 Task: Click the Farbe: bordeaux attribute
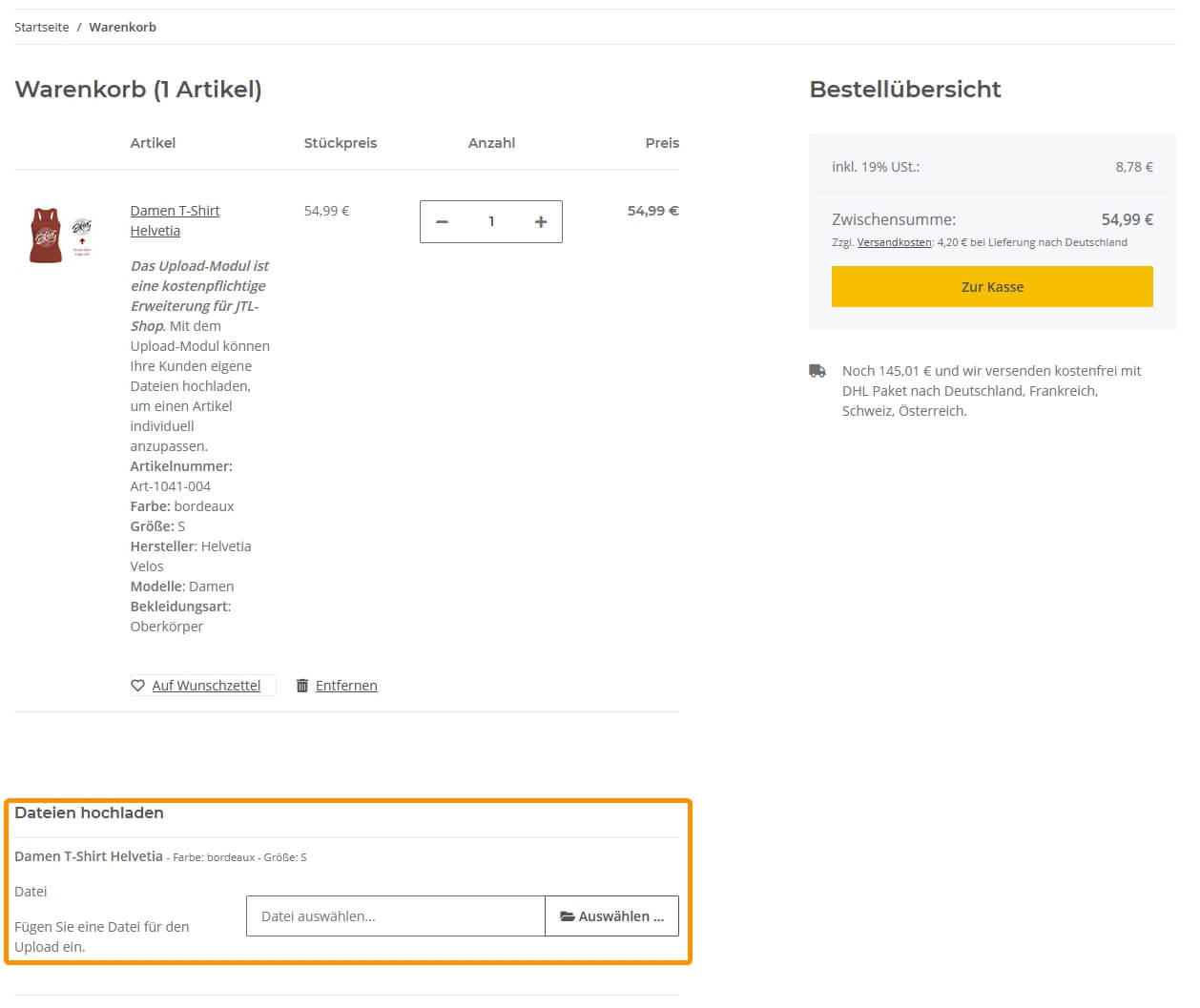point(182,506)
